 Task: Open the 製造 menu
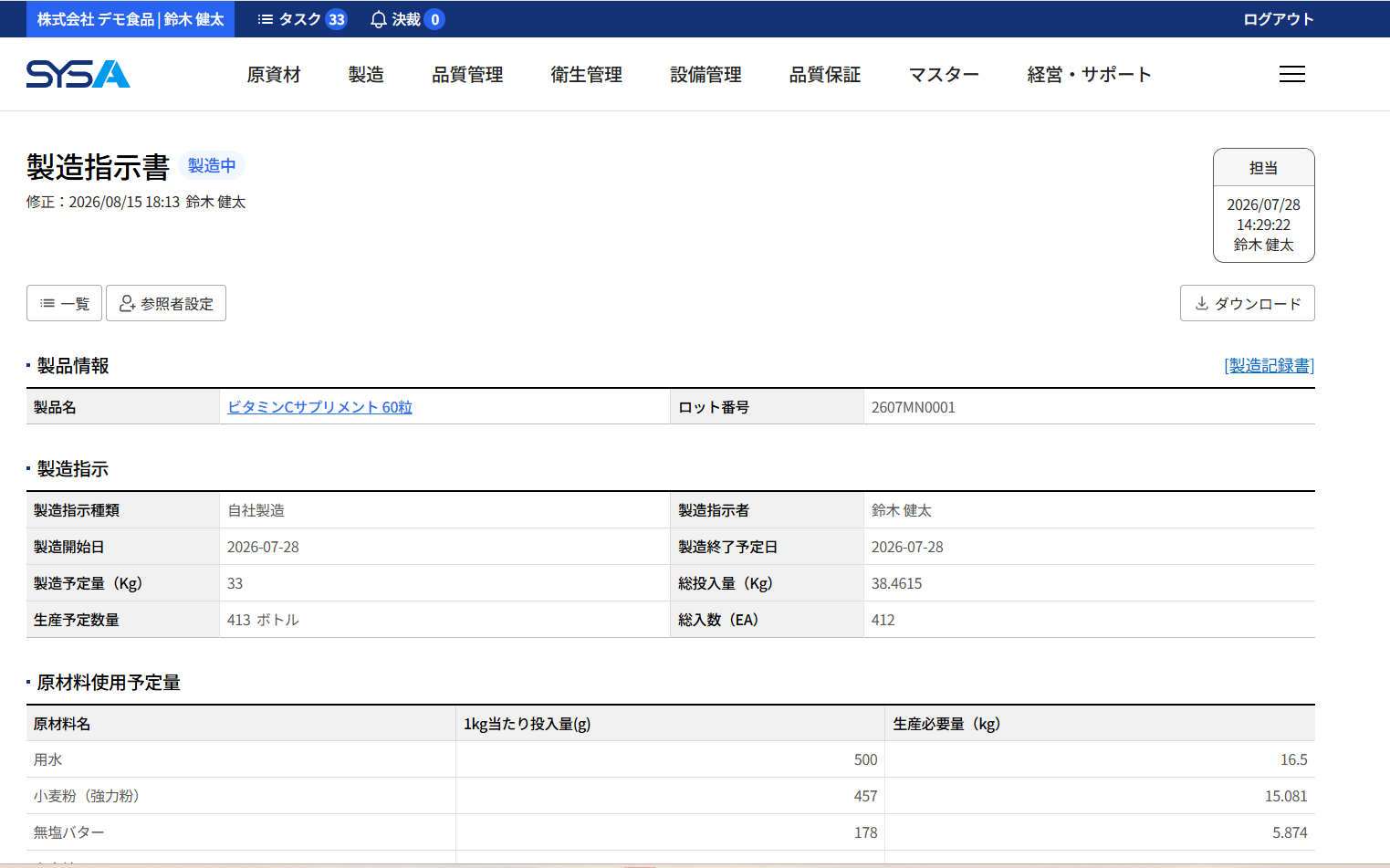pos(366,75)
